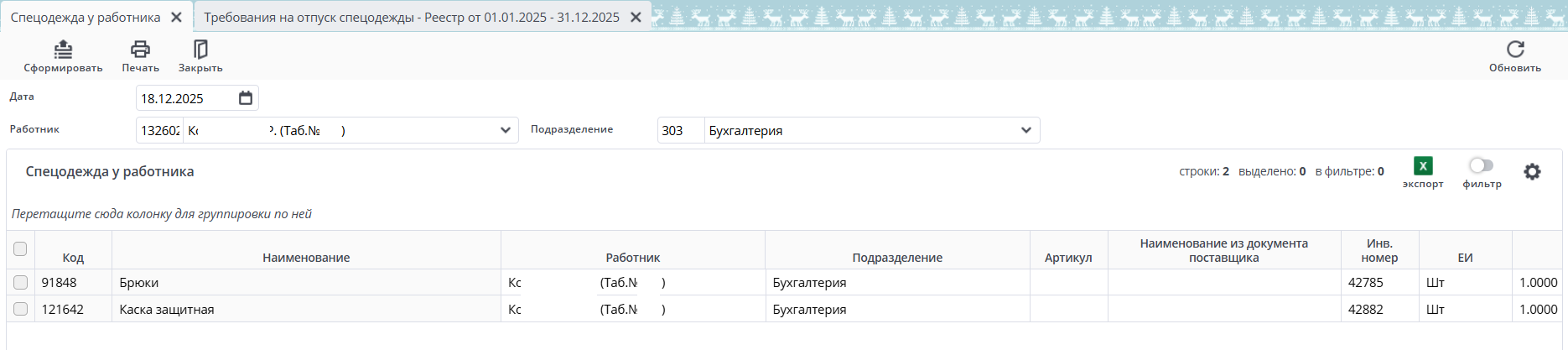The image size is (1568, 350).
Task: Close the Спецодежда у работника tab
Action: point(176,18)
